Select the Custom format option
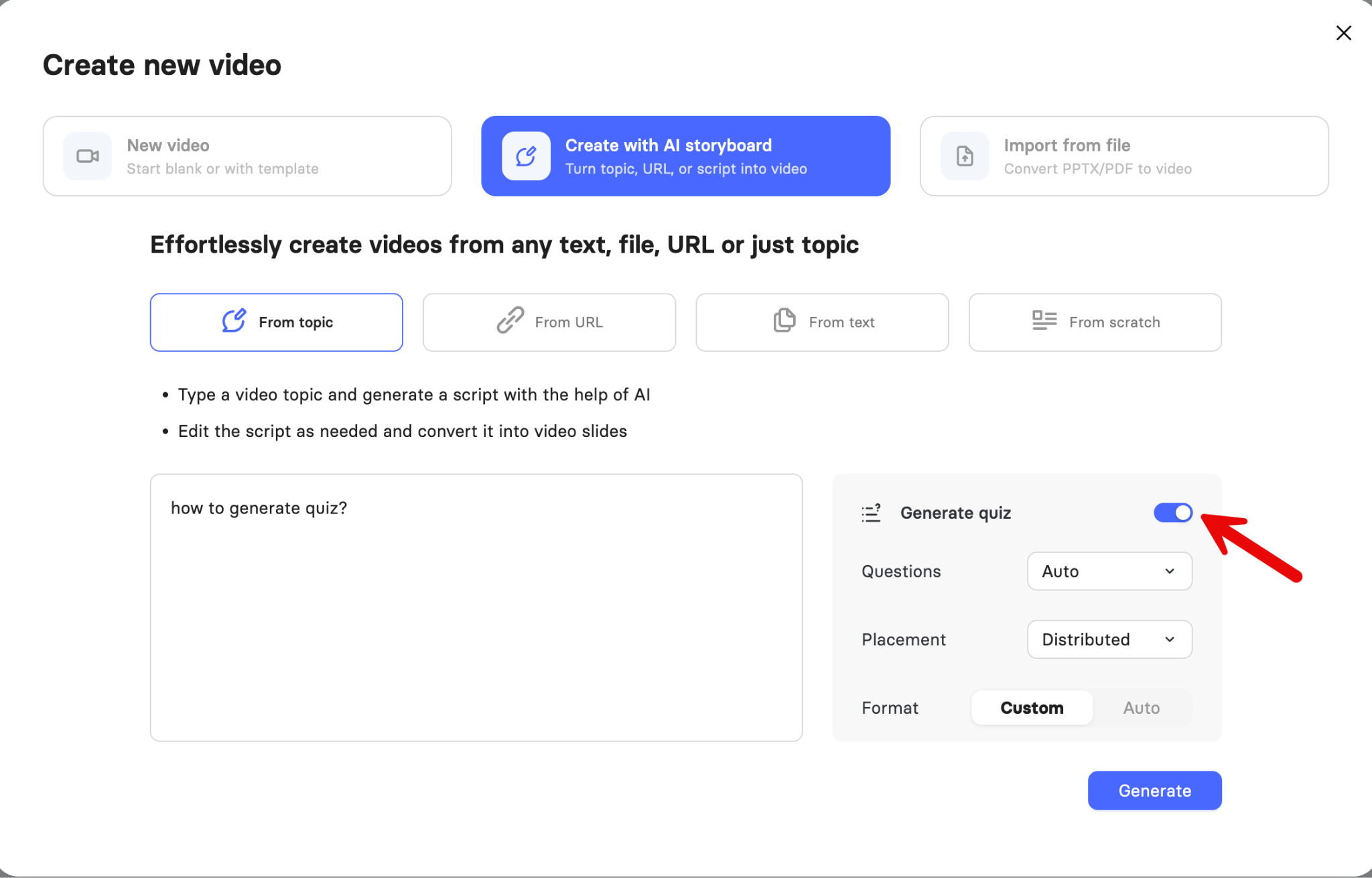The width and height of the screenshot is (1372, 878). [x=1032, y=708]
